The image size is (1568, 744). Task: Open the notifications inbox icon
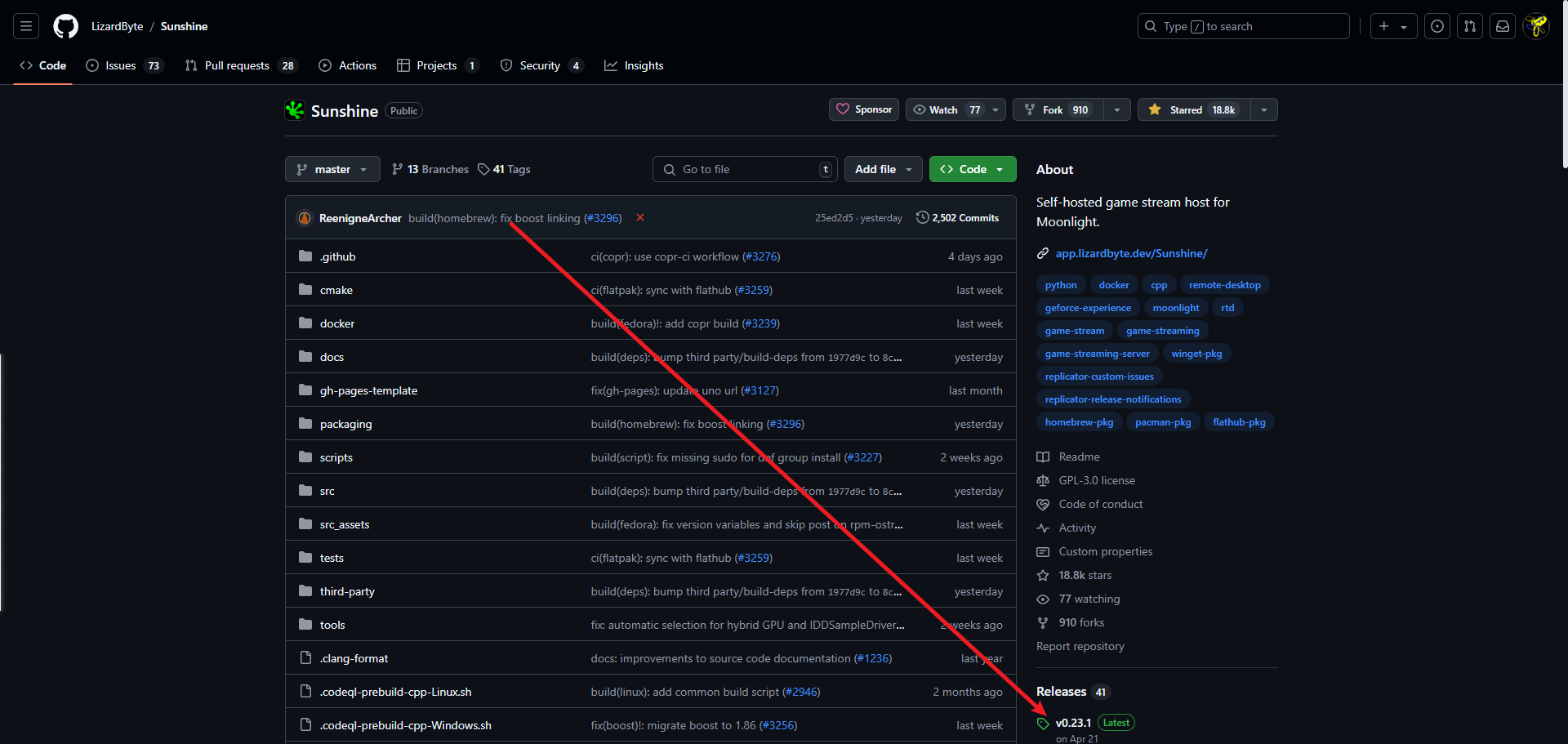(1503, 26)
